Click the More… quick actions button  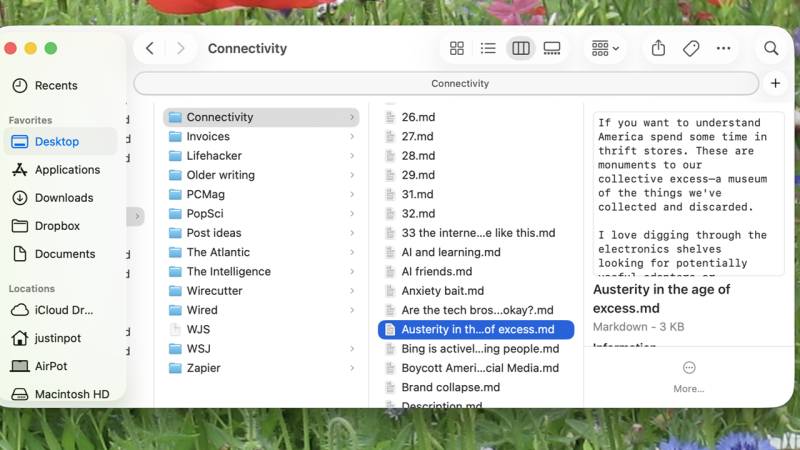coord(689,377)
